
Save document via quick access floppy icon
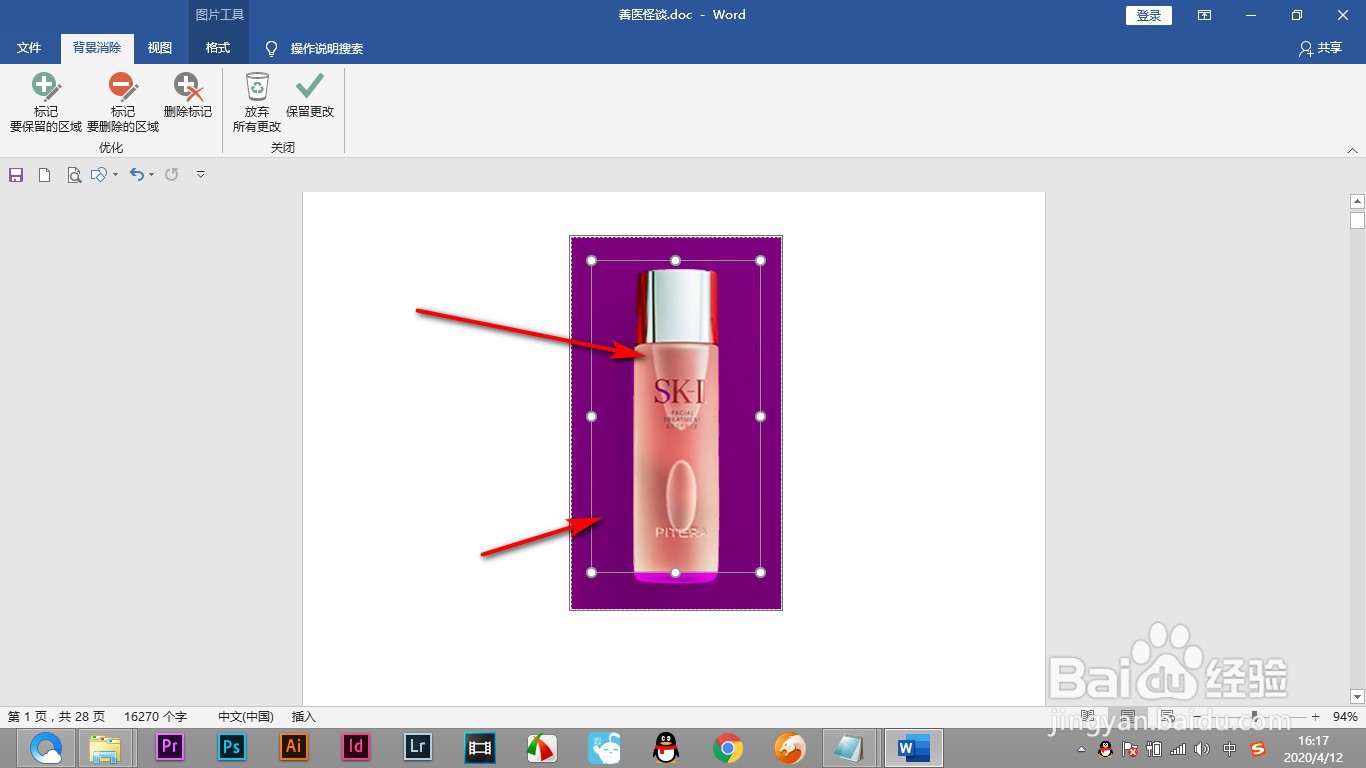[x=16, y=175]
